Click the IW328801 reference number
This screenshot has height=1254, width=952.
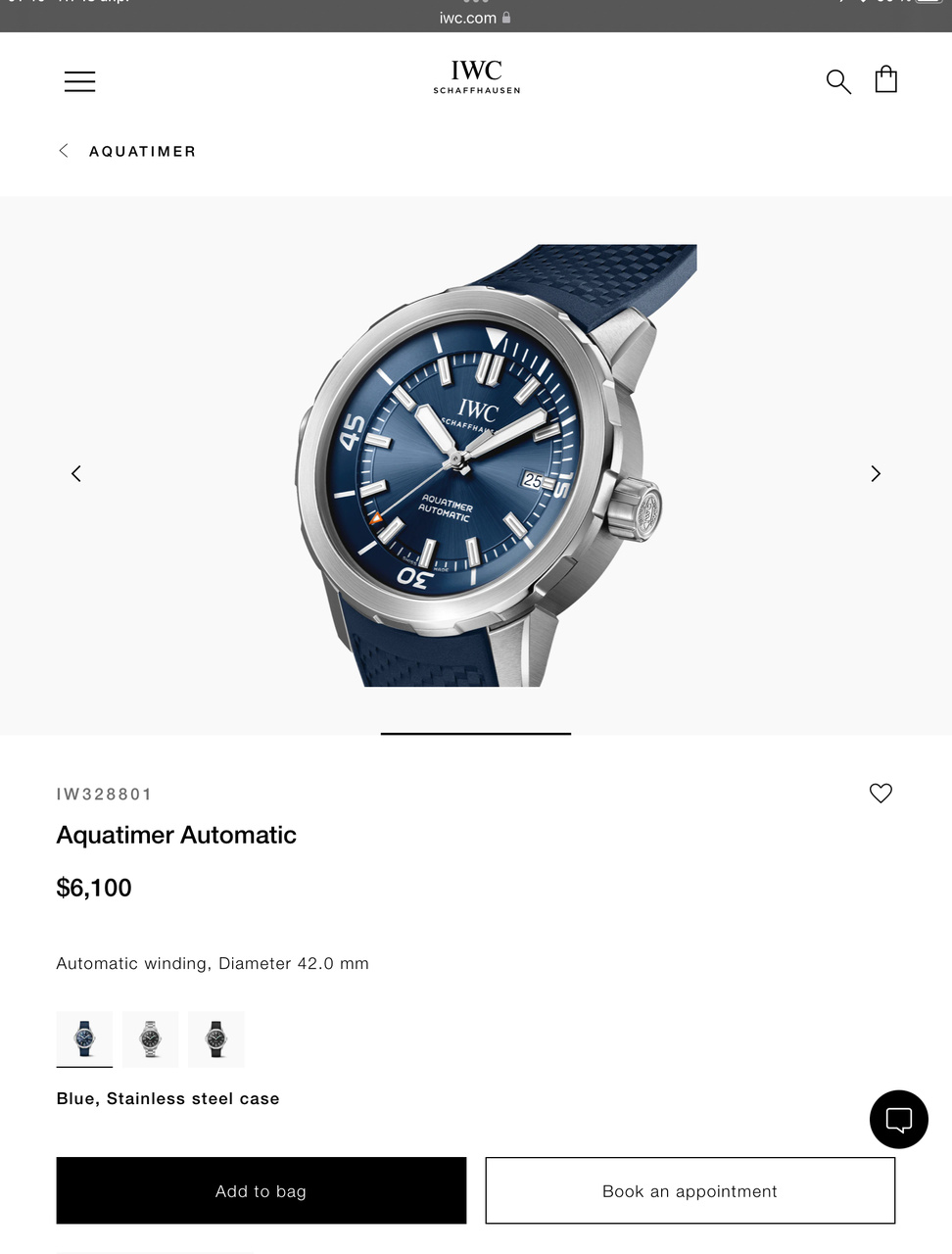coord(105,795)
